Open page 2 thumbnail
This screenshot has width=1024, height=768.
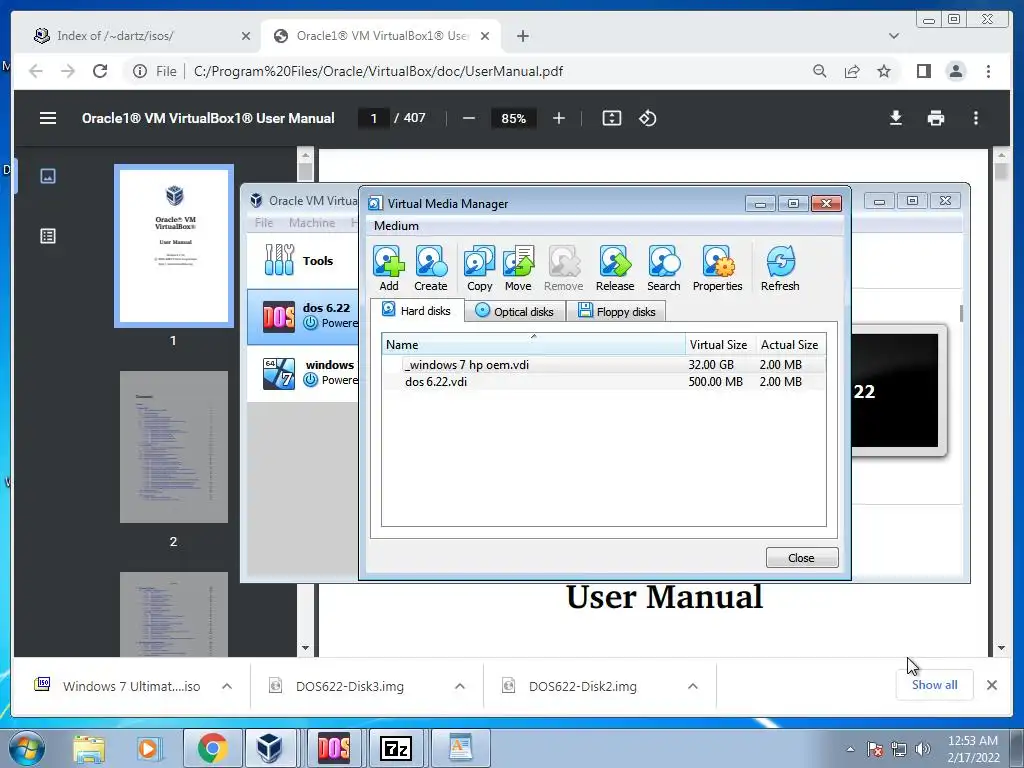174,447
